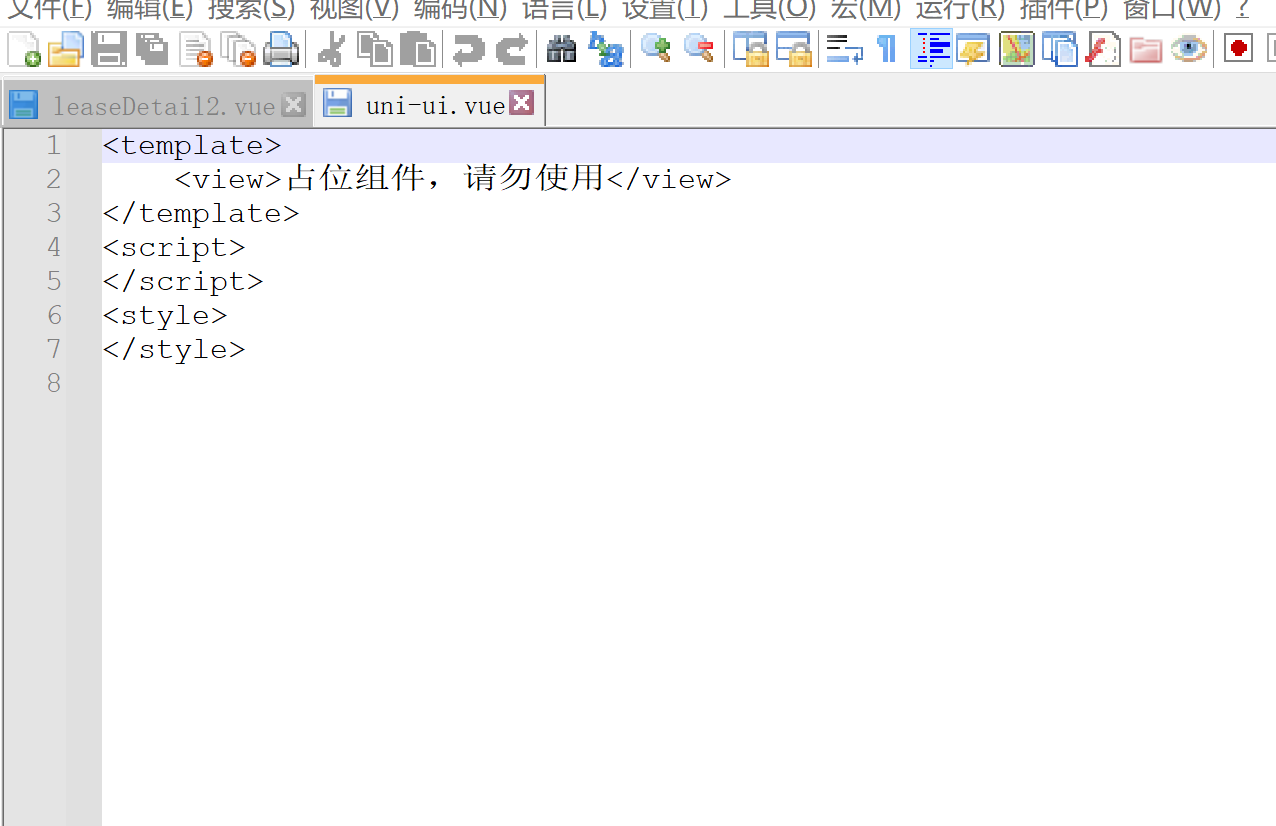Open a file using the folder icon
Image resolution: width=1276 pixels, height=826 pixels.
click(x=66, y=49)
